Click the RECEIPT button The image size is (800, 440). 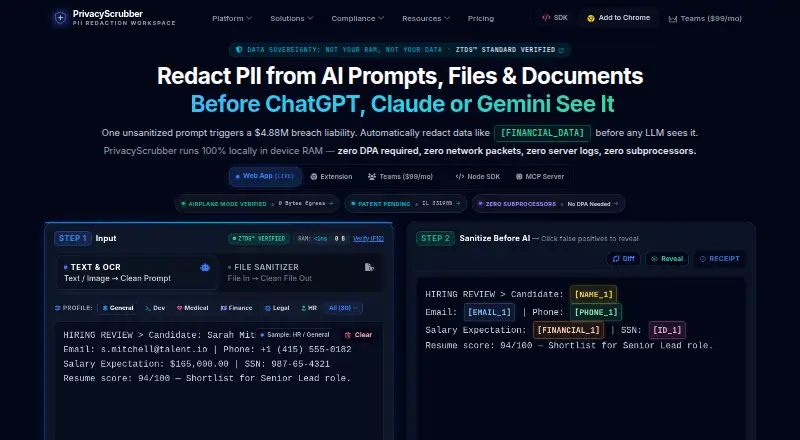tap(719, 259)
